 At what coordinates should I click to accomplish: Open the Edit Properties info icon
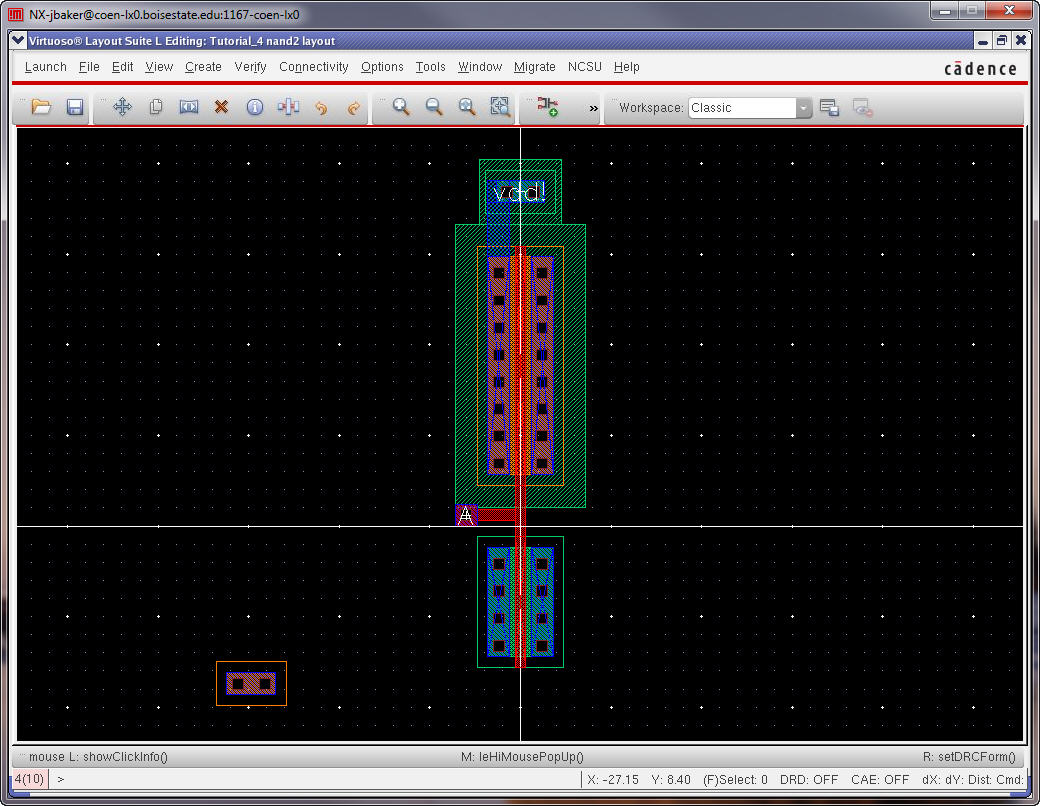[x=255, y=107]
